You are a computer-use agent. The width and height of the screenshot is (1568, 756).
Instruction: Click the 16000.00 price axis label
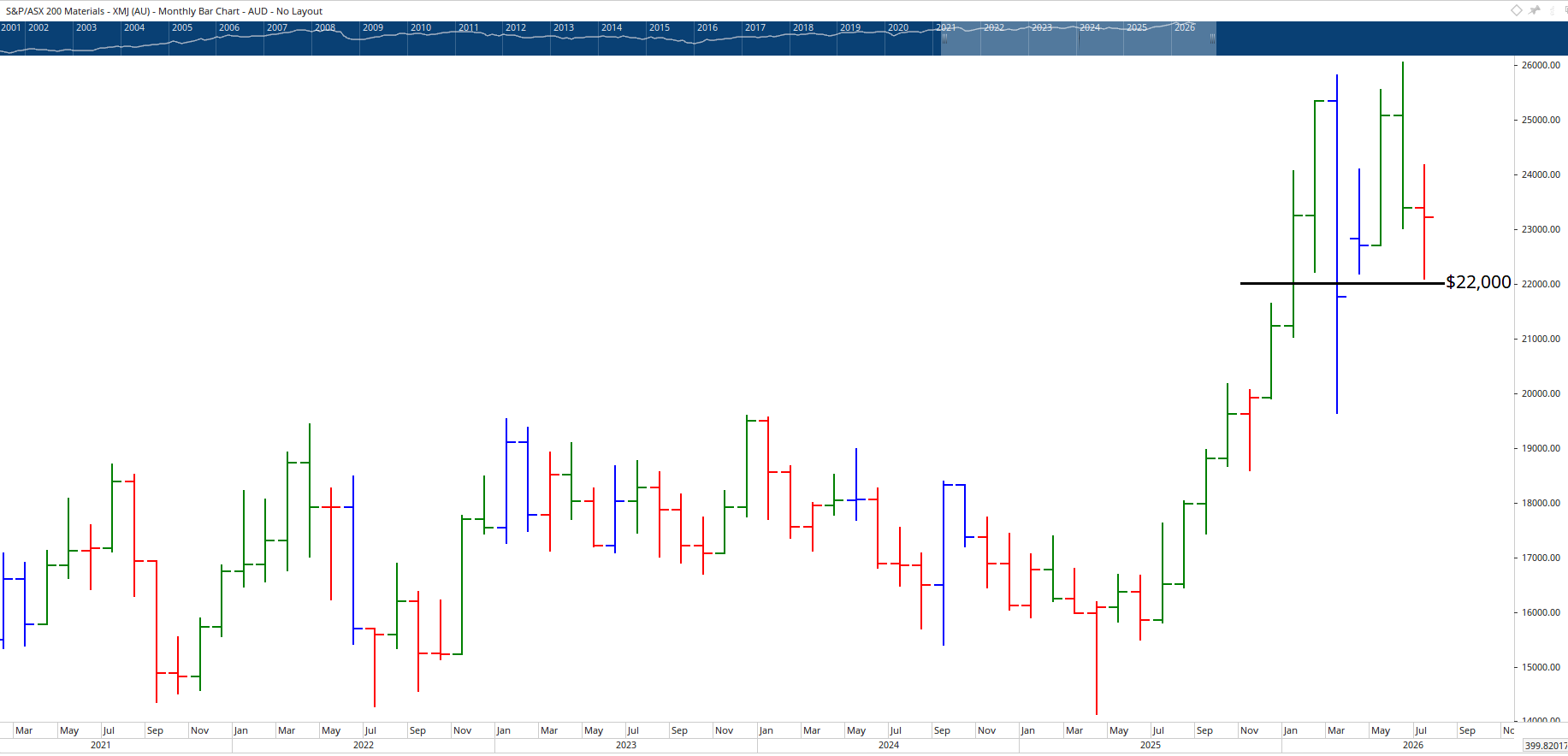coord(1541,612)
